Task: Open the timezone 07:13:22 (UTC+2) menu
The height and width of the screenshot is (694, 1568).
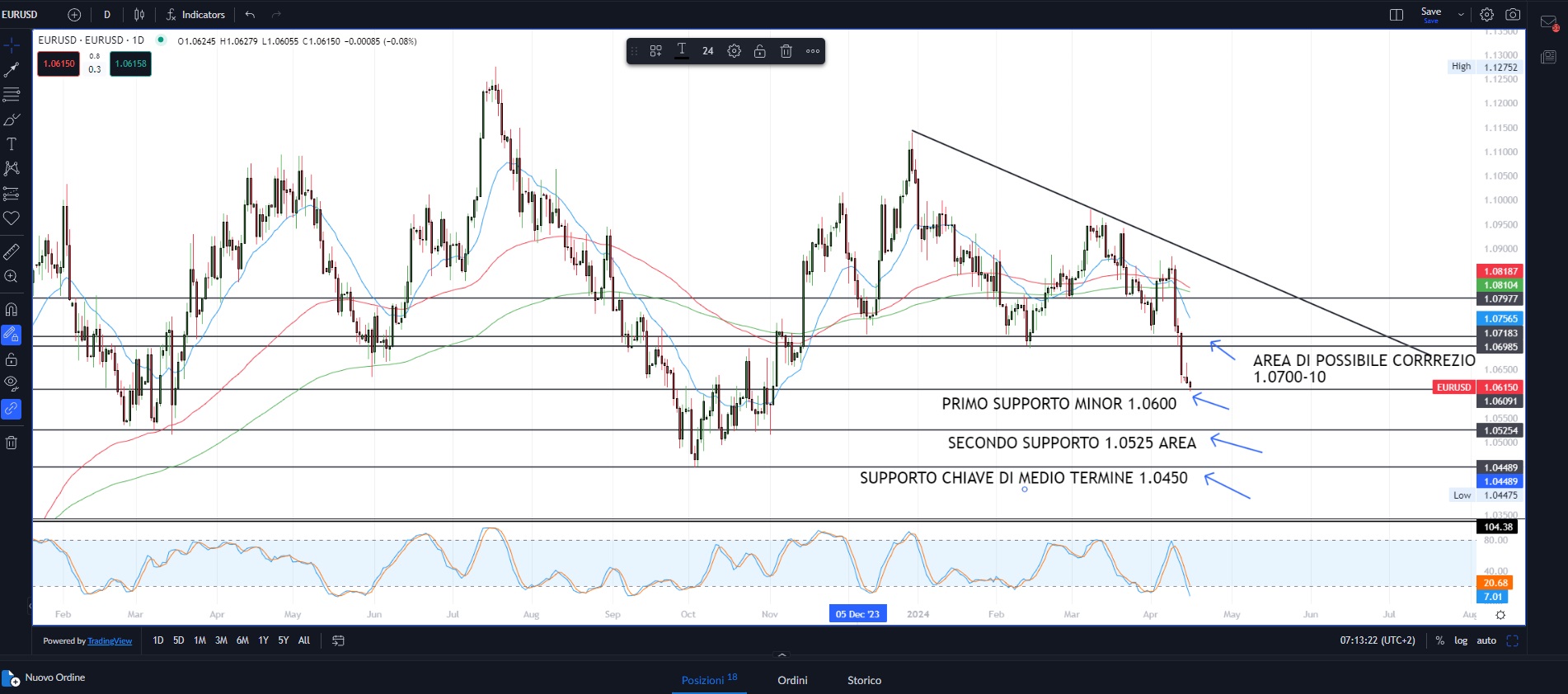Action: click(x=1378, y=640)
